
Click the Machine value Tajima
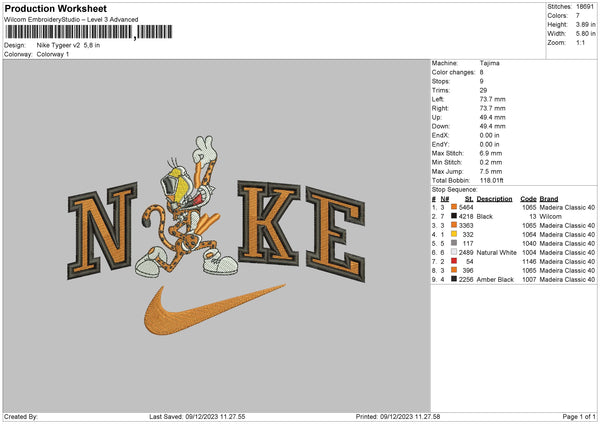[x=489, y=63]
